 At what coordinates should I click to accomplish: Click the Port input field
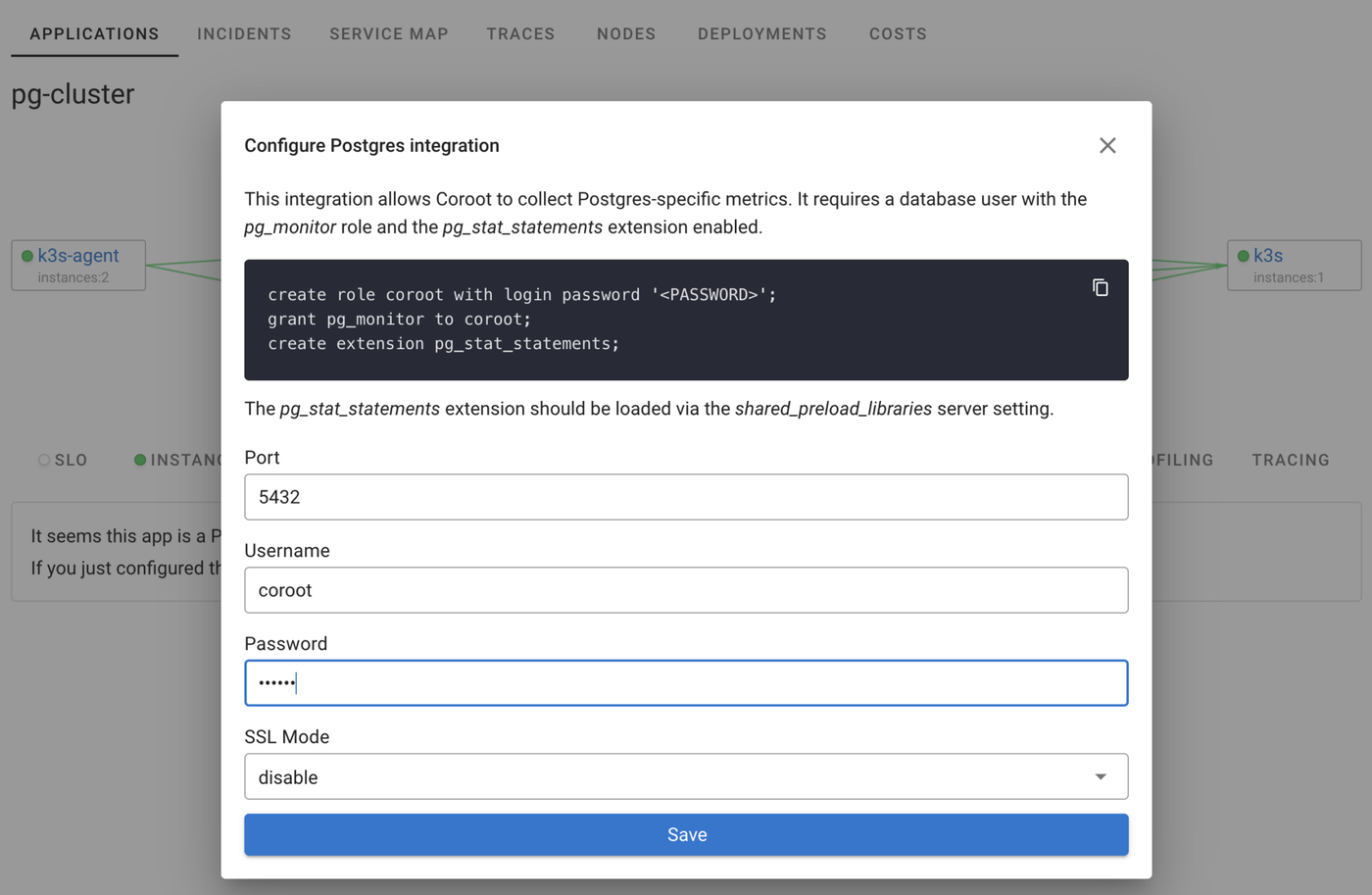click(686, 497)
